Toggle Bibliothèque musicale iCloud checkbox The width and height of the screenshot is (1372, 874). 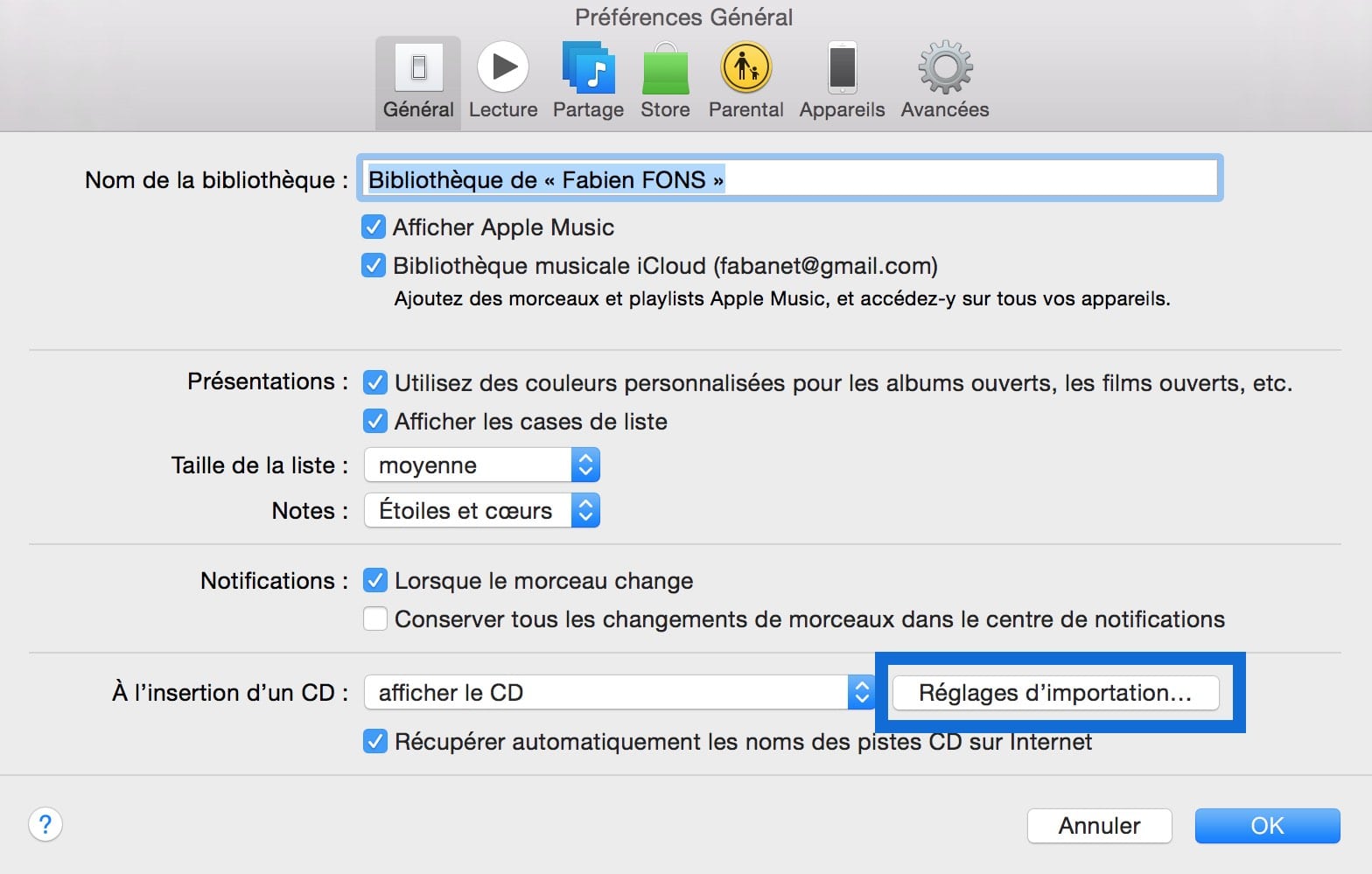click(x=374, y=265)
